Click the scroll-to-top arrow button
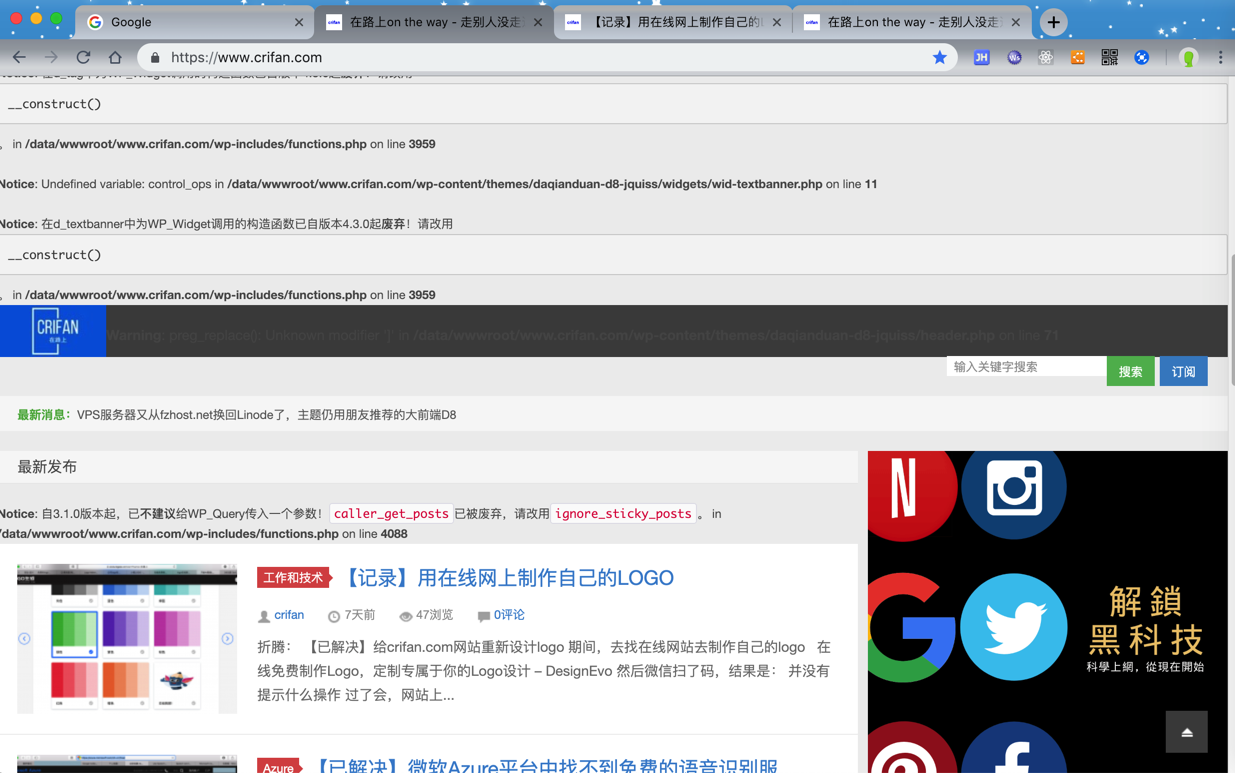Screen dimensions: 1235x773 click(x=1186, y=732)
